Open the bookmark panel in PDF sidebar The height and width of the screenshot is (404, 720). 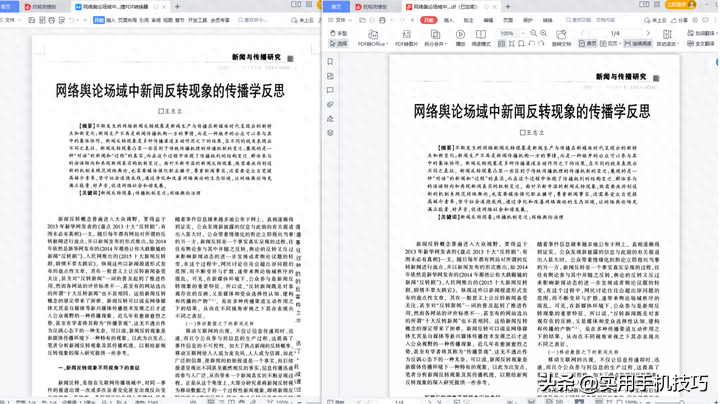pyautogui.click(x=330, y=62)
